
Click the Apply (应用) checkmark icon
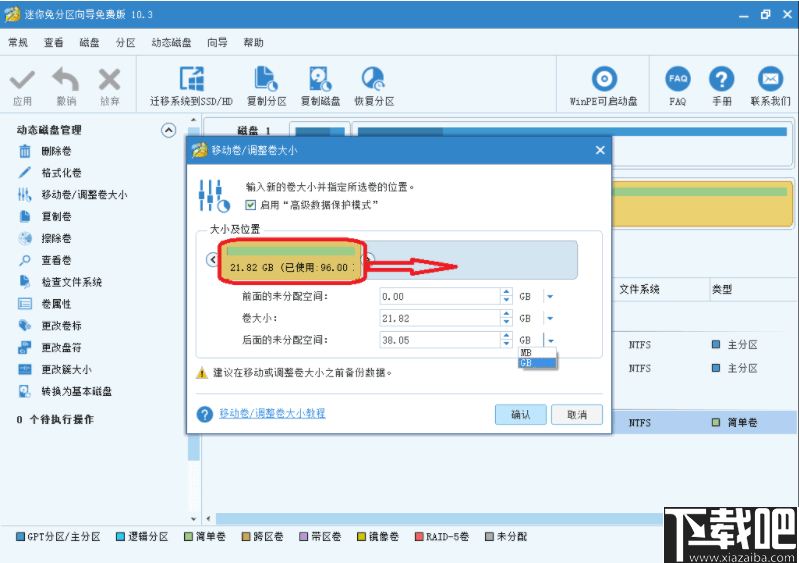click(x=22, y=81)
